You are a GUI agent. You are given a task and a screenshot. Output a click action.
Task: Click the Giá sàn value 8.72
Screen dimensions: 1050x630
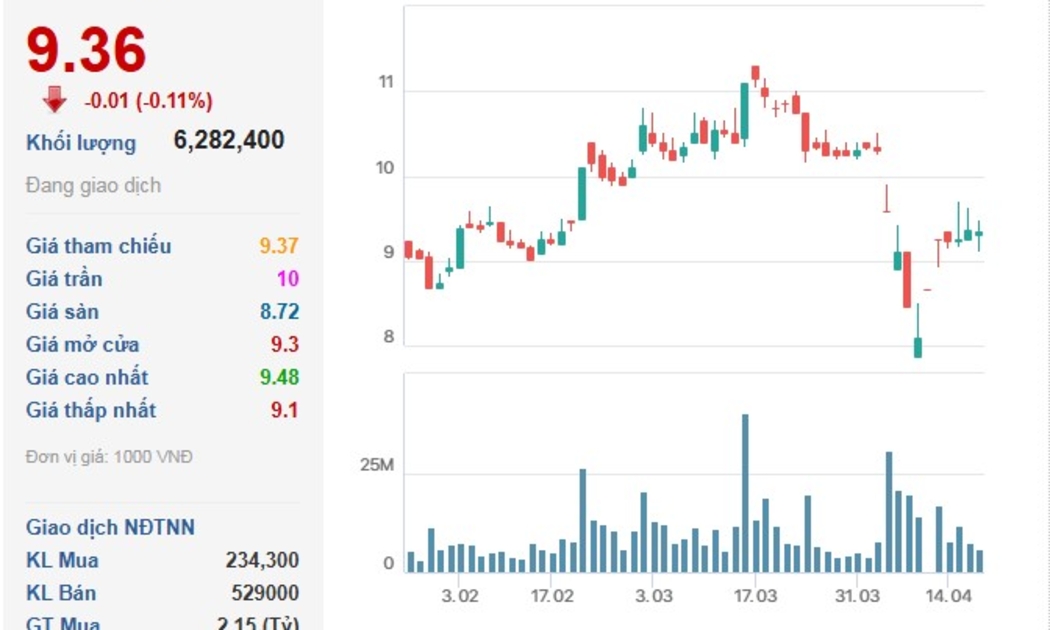[x=279, y=312]
